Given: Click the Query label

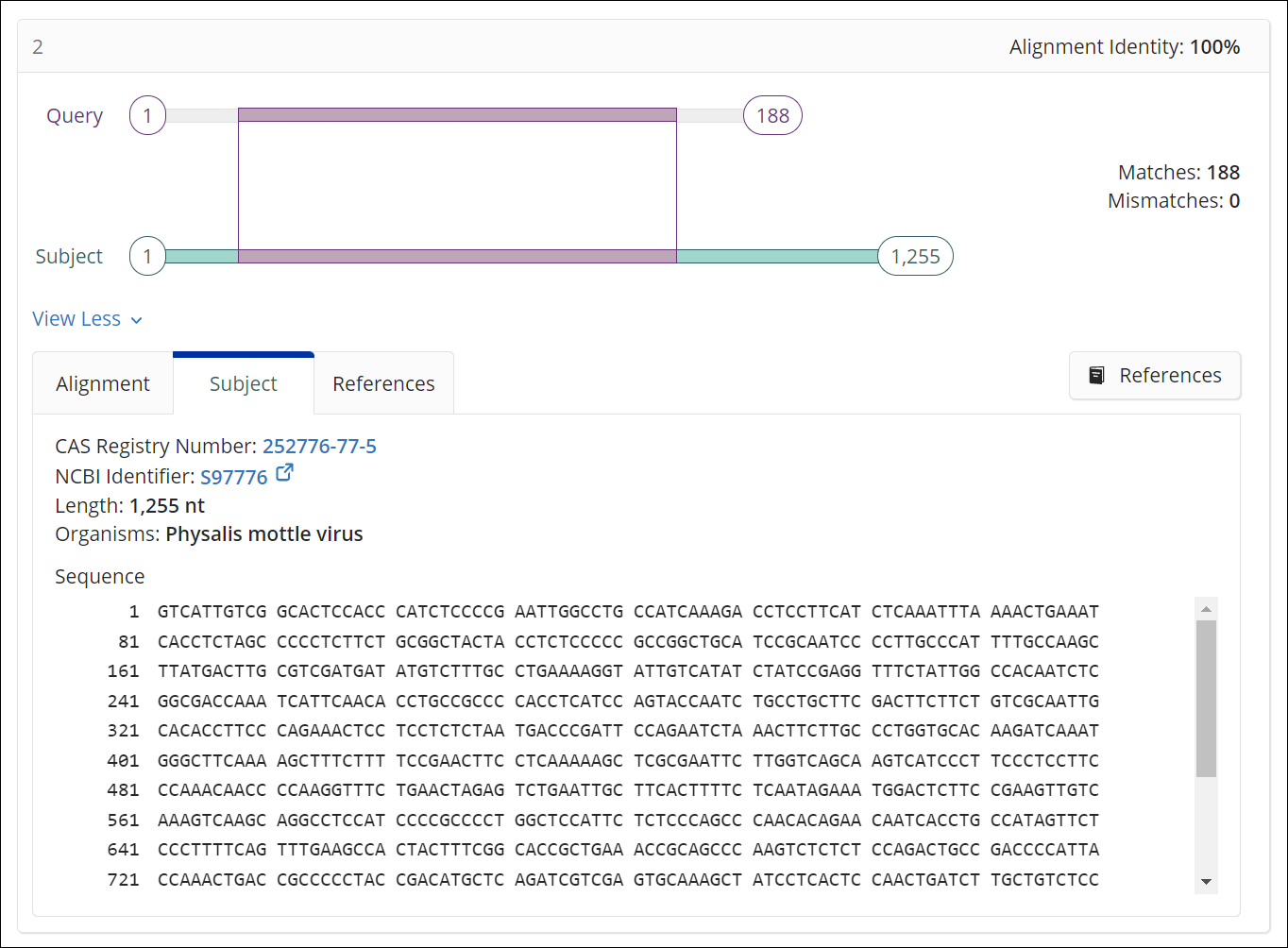Looking at the screenshot, I should point(75,116).
